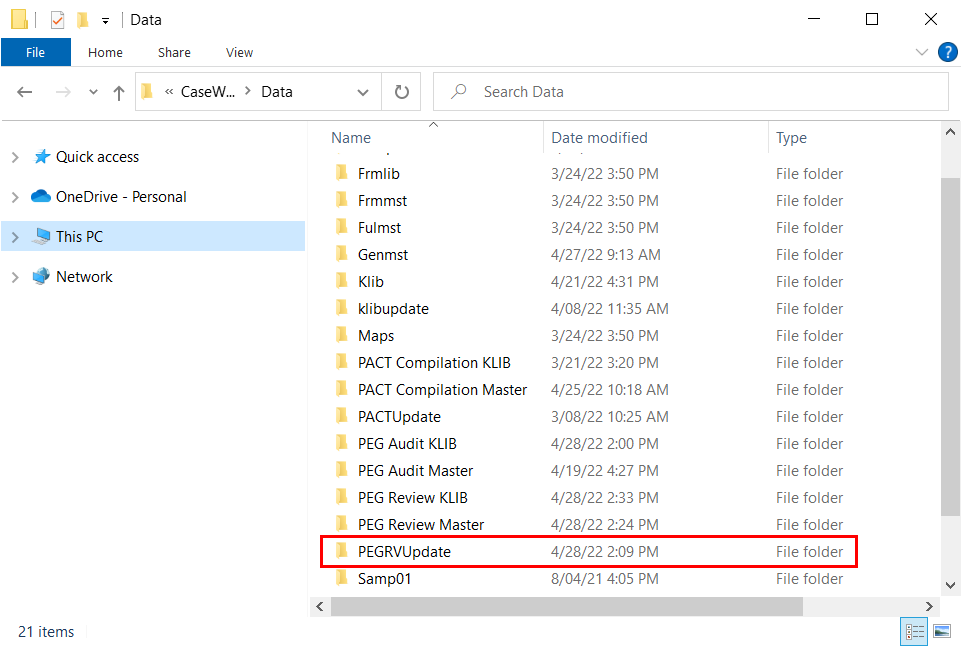Click date '8/04/21 4:05 PM' of Samp01
Viewport: 962px width, 647px height.
pyautogui.click(x=604, y=579)
